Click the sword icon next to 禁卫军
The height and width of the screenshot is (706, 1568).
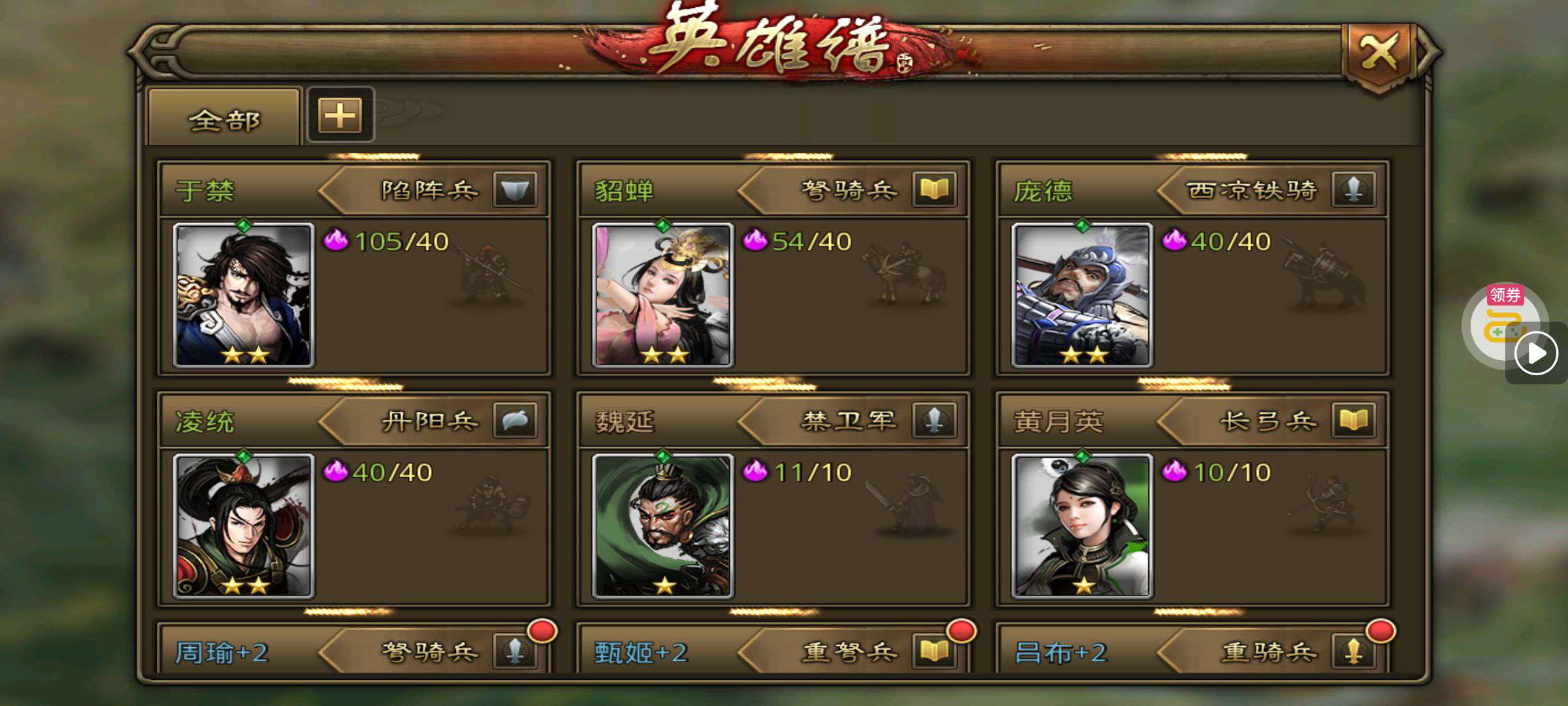[x=934, y=420]
